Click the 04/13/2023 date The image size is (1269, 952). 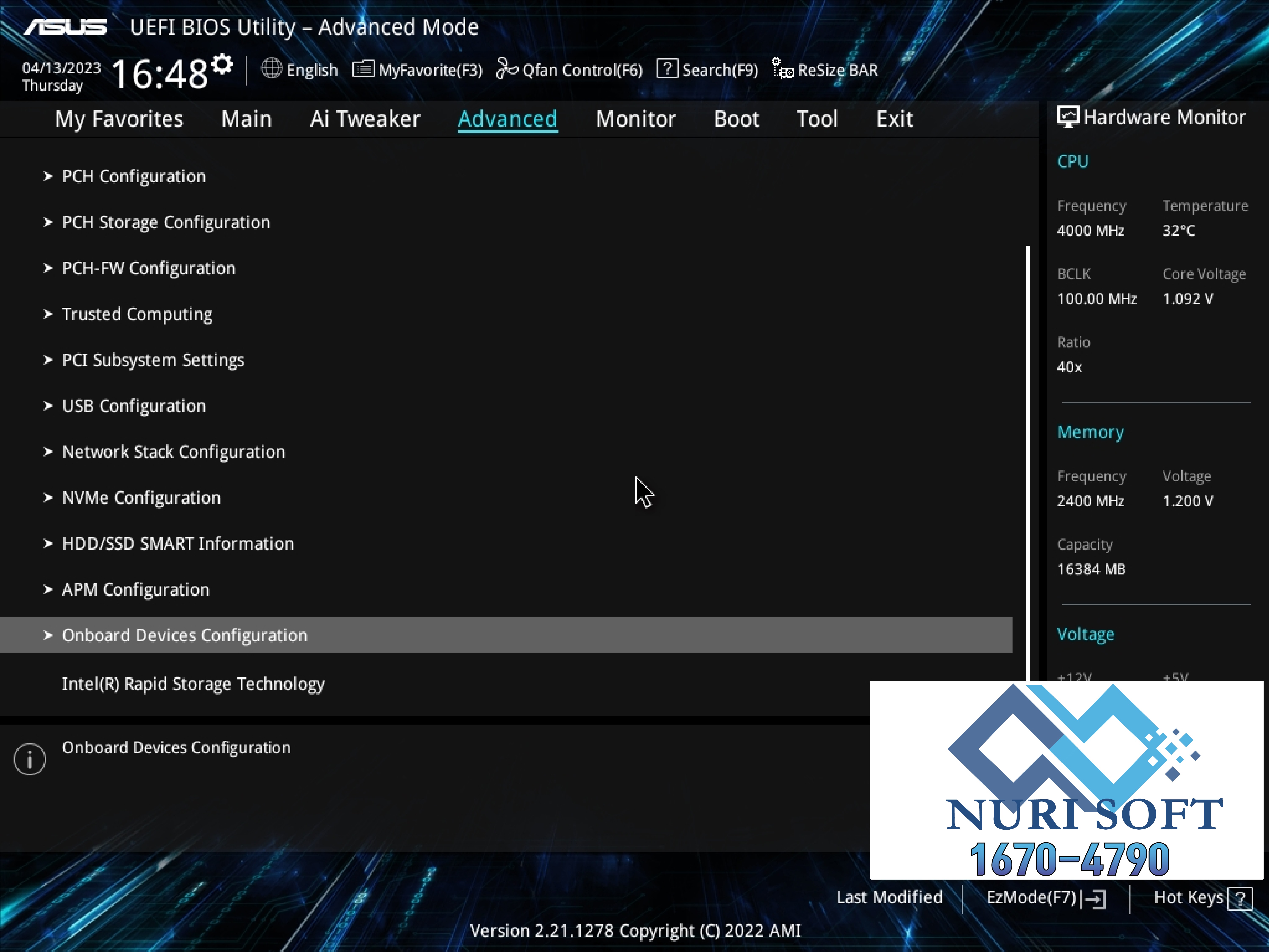click(x=61, y=68)
